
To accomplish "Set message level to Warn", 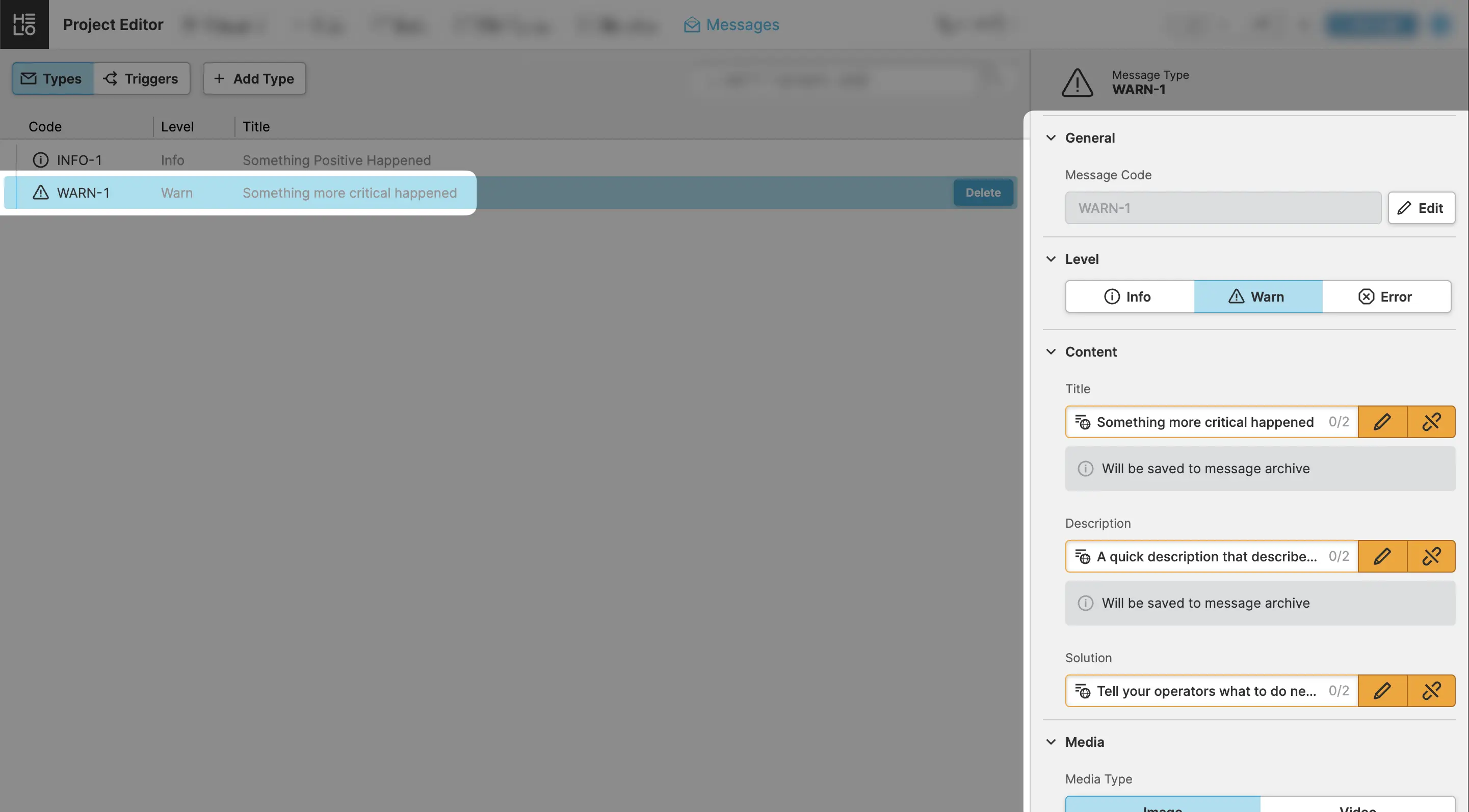I will [x=1257, y=296].
